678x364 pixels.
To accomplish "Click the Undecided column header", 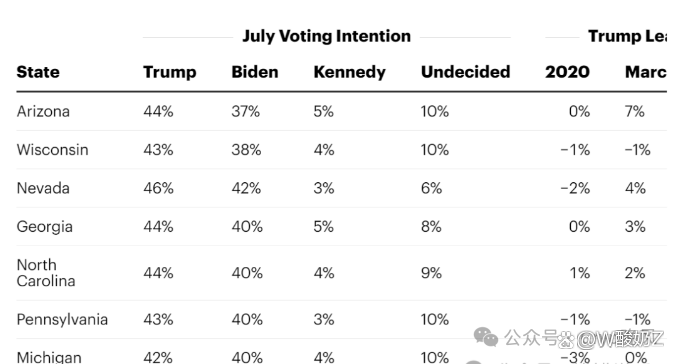I will pyautogui.click(x=466, y=72).
